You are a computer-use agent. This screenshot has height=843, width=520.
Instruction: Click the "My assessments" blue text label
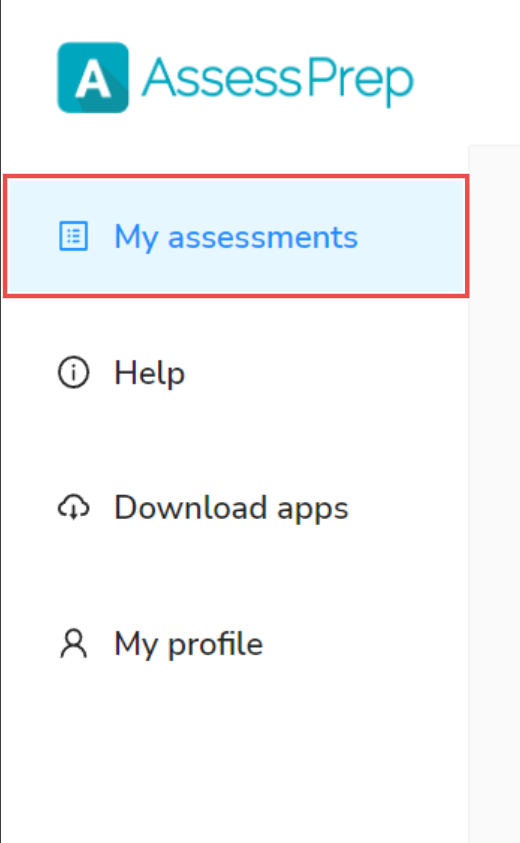(236, 237)
